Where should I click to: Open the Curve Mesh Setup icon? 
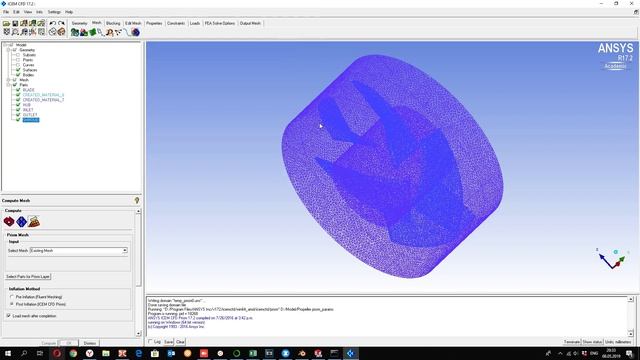(100, 32)
